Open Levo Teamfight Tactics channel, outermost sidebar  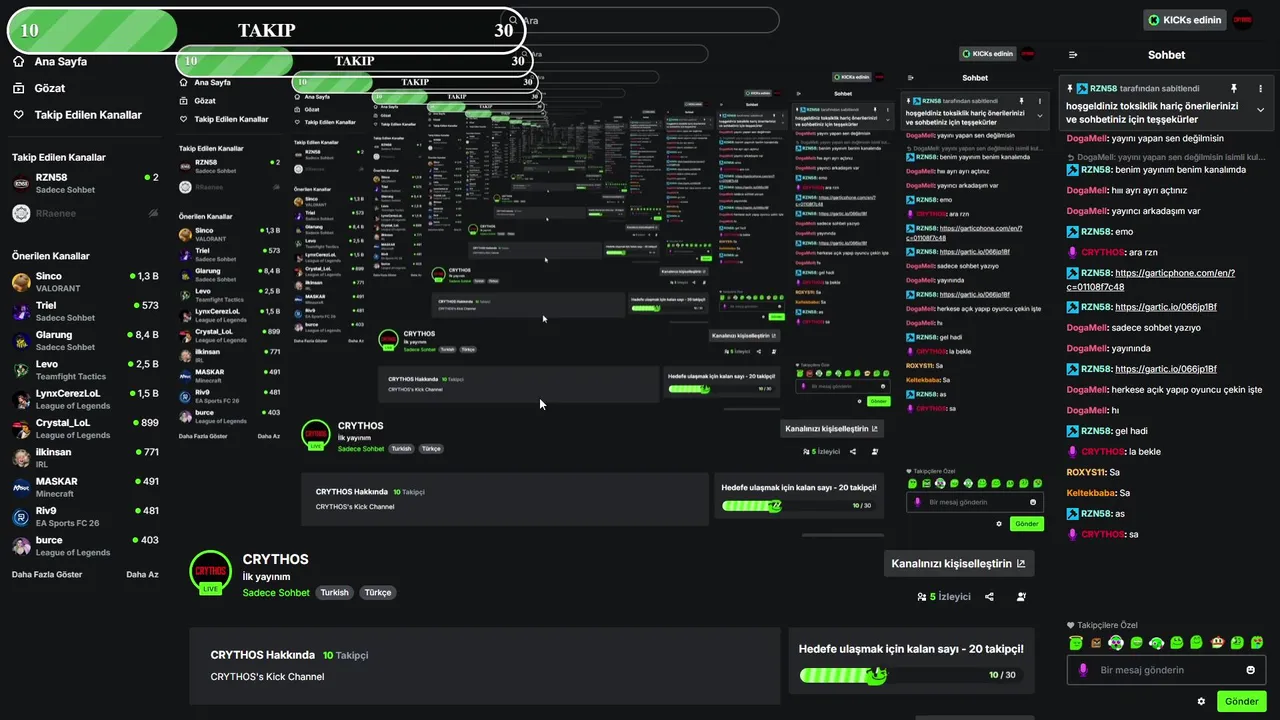[x=85, y=370]
